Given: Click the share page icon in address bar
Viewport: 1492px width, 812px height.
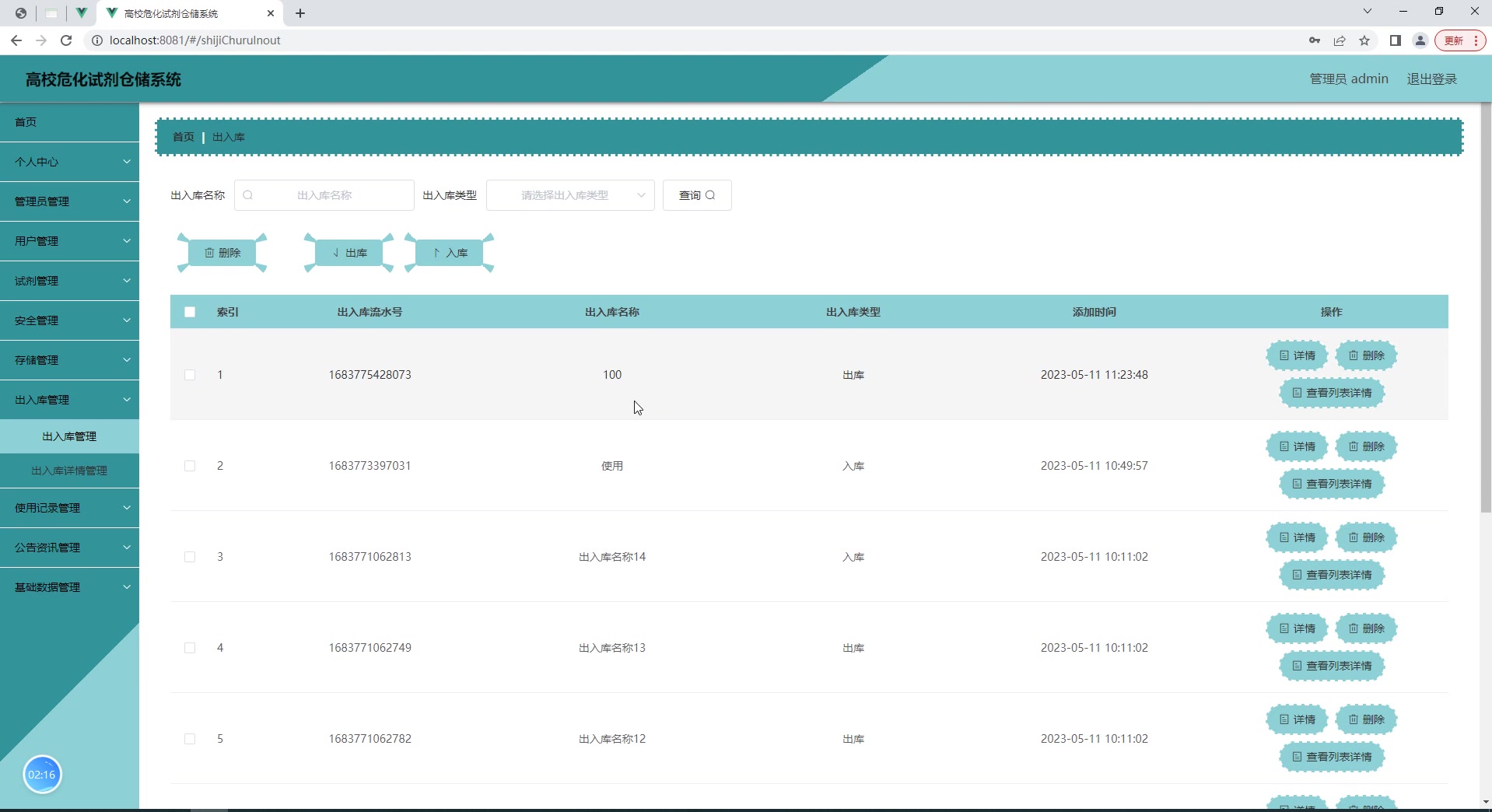Looking at the screenshot, I should click(x=1340, y=40).
